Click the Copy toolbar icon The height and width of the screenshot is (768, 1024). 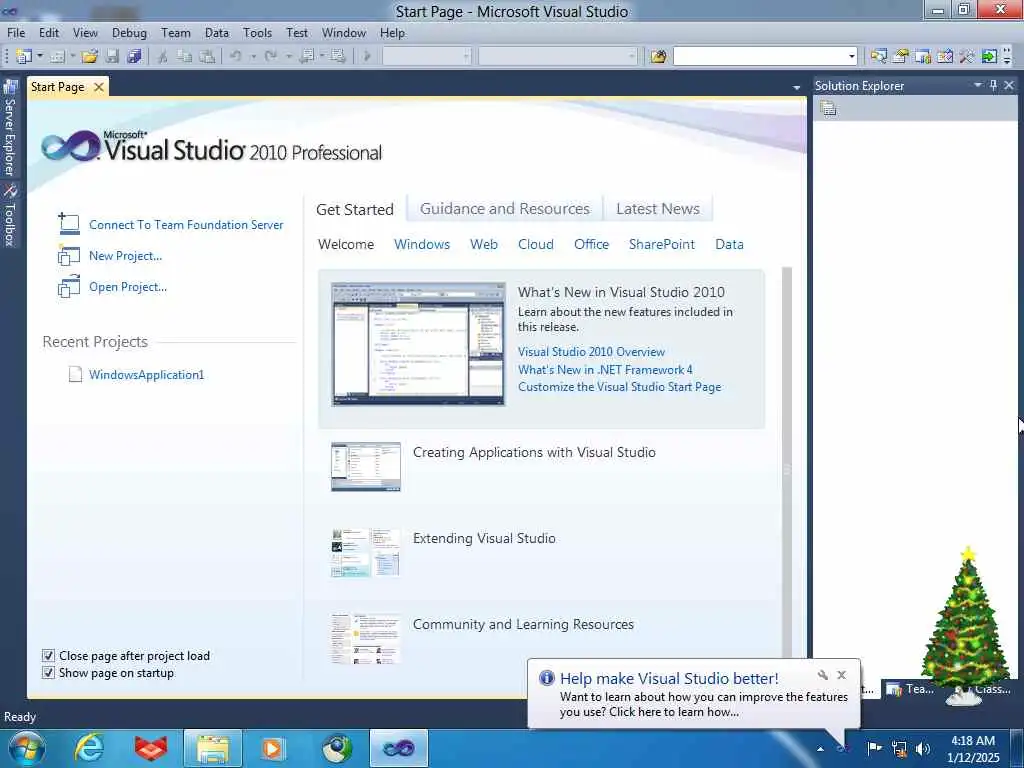click(x=185, y=57)
